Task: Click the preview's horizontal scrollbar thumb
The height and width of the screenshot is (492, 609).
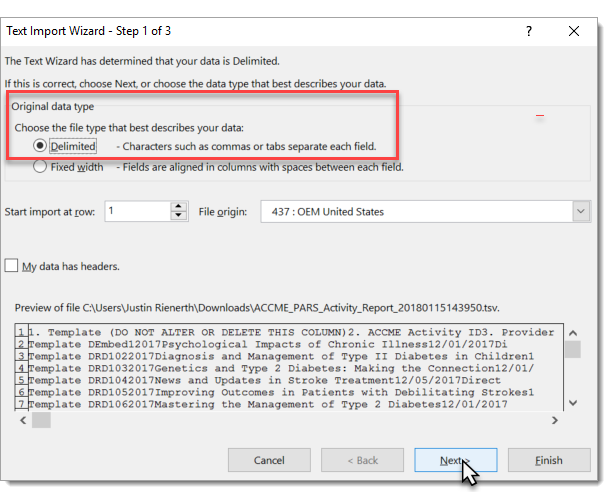Action: pos(40,420)
